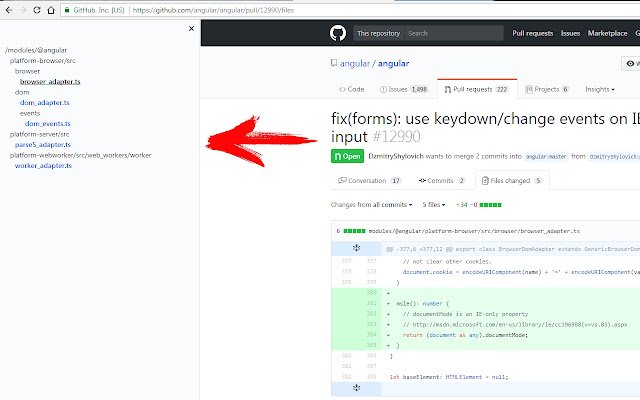
Task: Open parse5_adapter.ts in file tree
Action: click(43, 145)
